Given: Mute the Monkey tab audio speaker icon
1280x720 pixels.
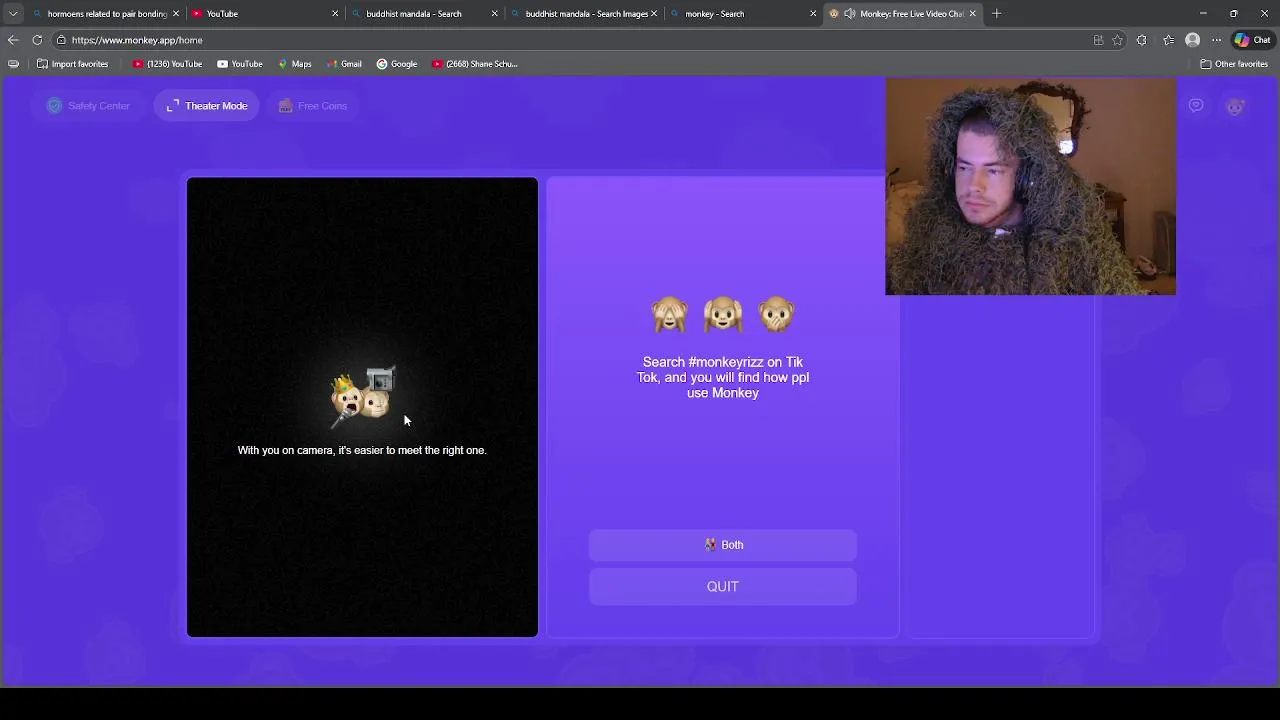Looking at the screenshot, I should 849,14.
